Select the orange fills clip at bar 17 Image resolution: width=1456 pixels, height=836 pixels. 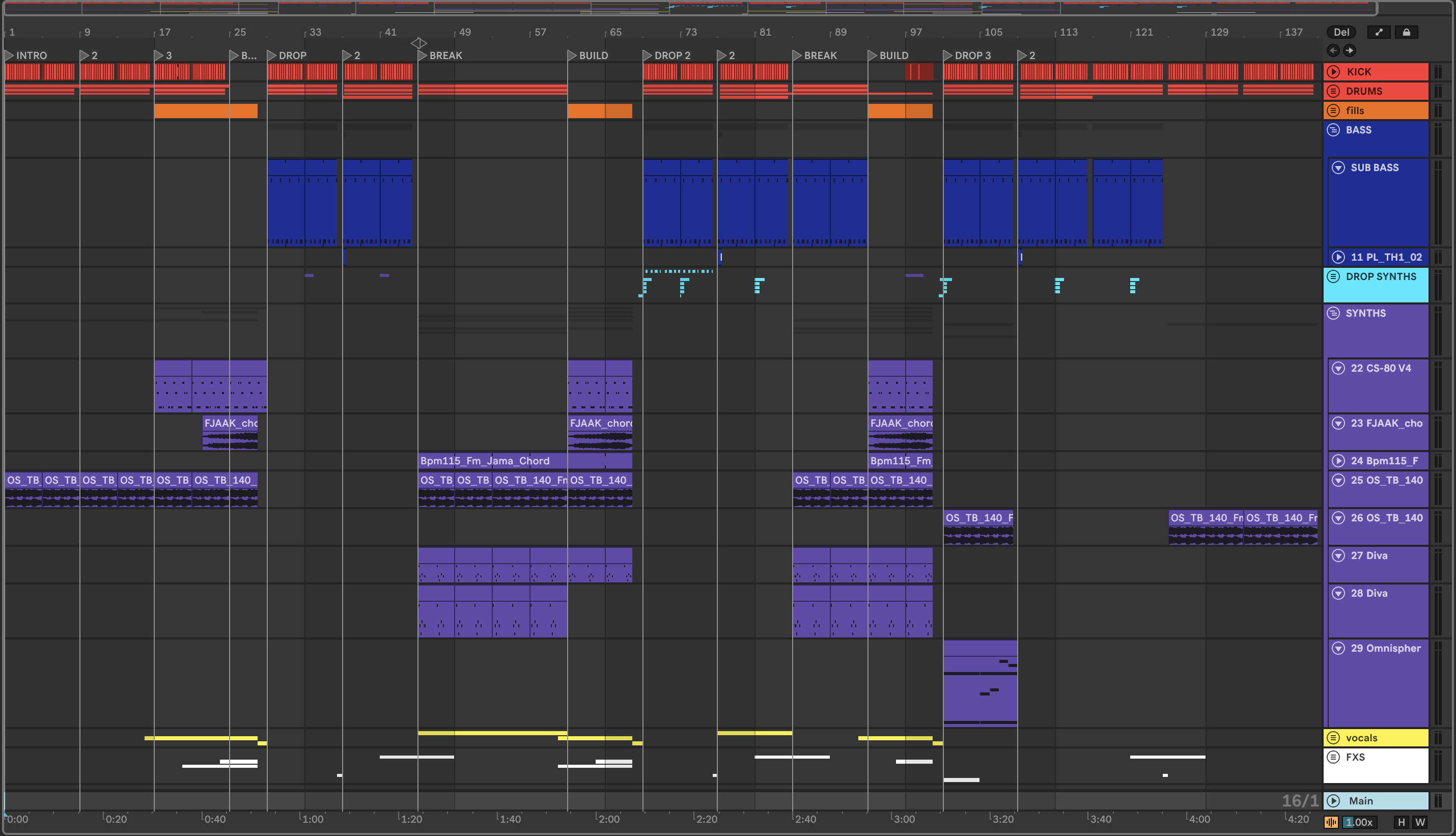[x=206, y=111]
